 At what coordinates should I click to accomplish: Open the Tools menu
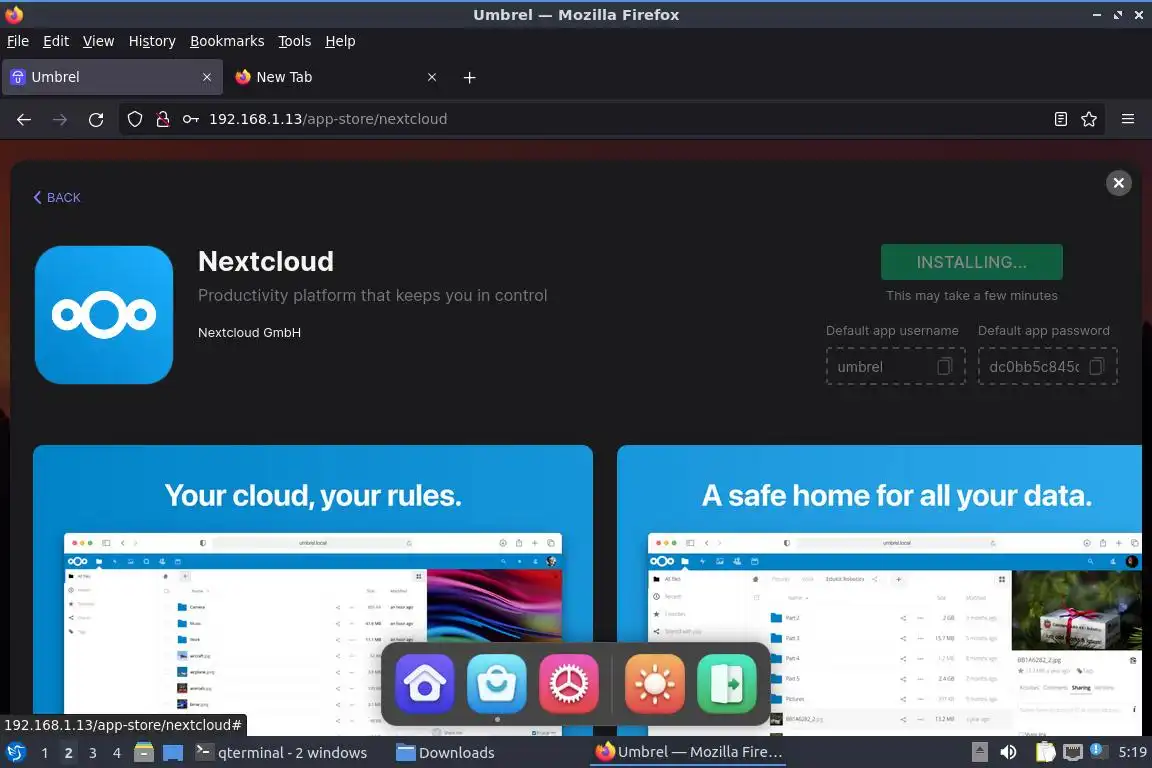(x=295, y=41)
